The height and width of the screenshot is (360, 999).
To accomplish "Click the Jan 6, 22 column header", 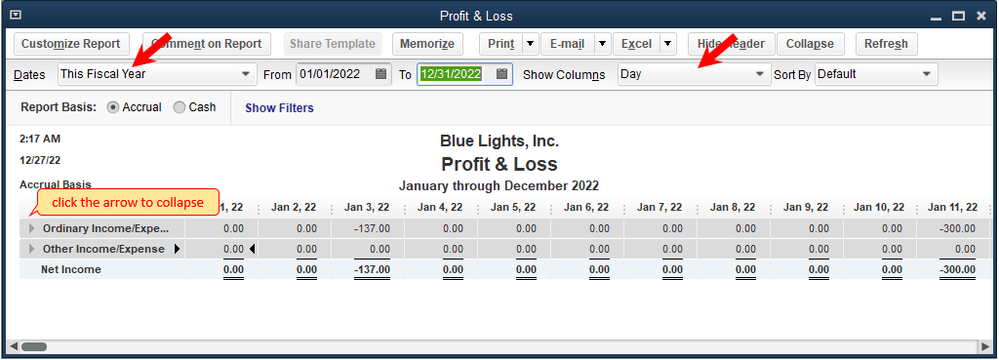I will 587,208.
